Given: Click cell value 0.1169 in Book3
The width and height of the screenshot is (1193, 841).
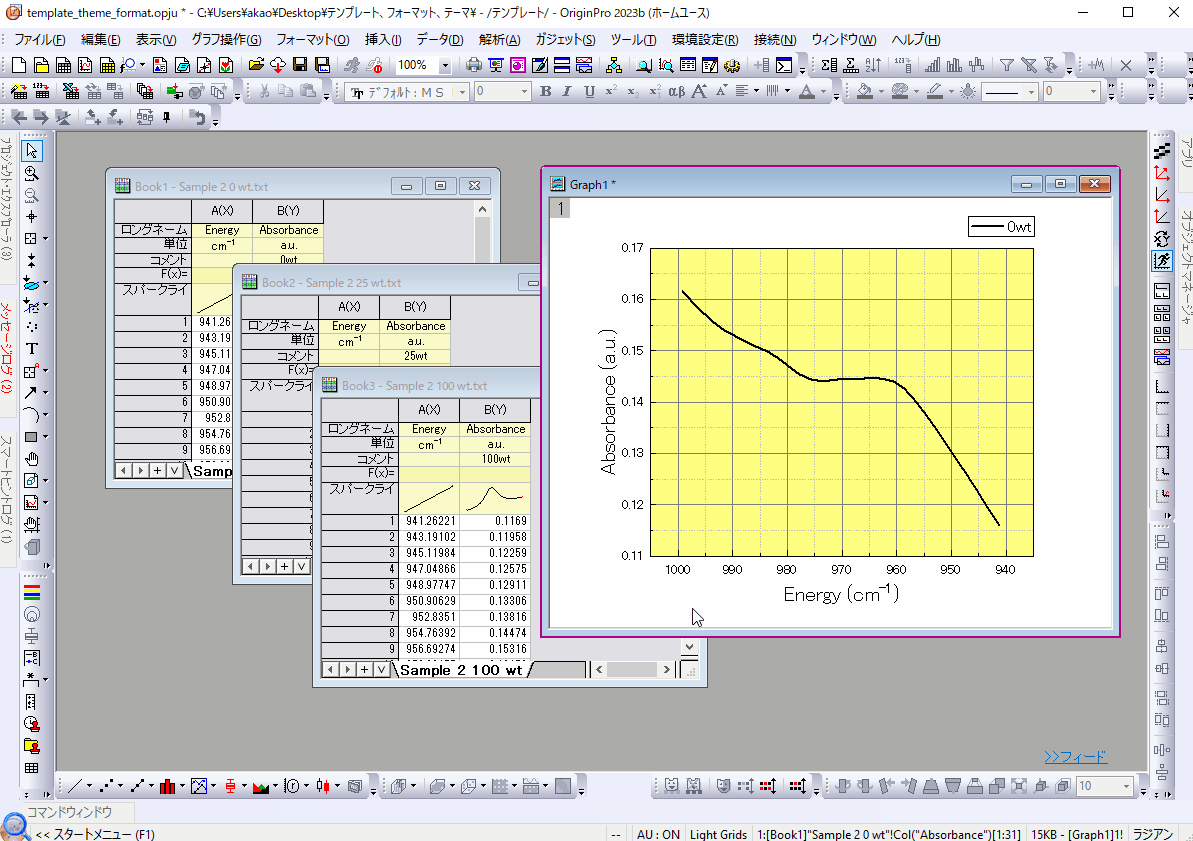Looking at the screenshot, I should [x=495, y=521].
